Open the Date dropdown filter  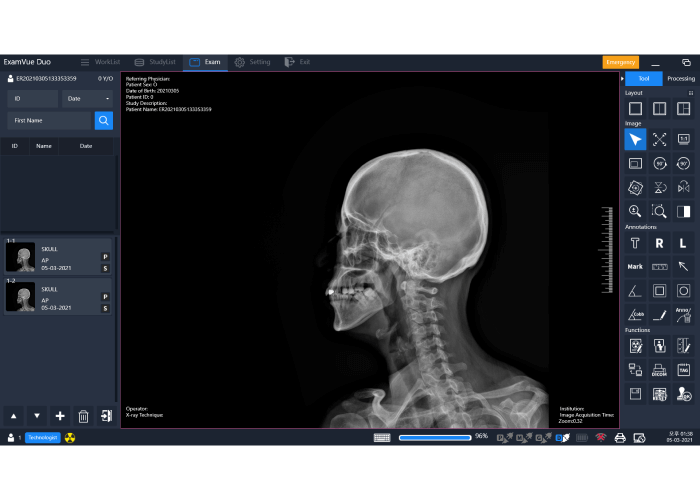(88, 99)
